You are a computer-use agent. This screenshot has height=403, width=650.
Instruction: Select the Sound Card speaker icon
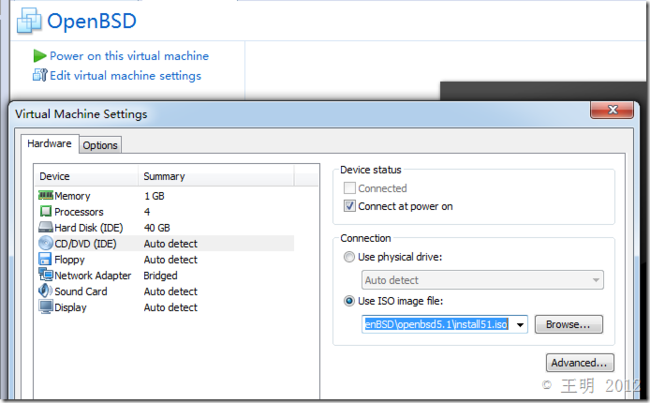tap(45, 291)
